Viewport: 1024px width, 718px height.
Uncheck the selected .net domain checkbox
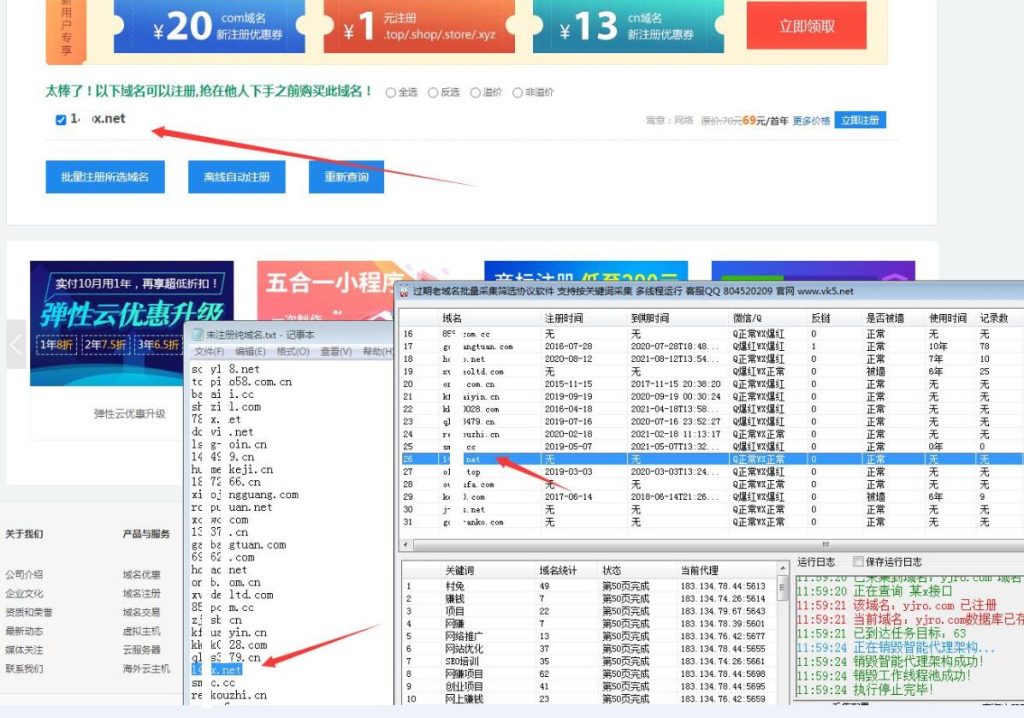point(61,120)
